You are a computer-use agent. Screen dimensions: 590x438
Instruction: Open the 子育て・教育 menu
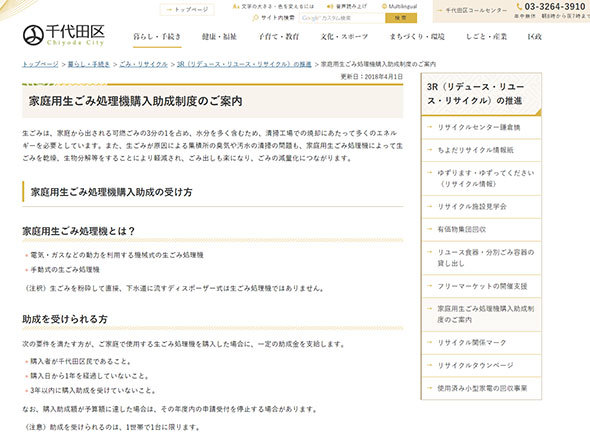click(x=279, y=36)
